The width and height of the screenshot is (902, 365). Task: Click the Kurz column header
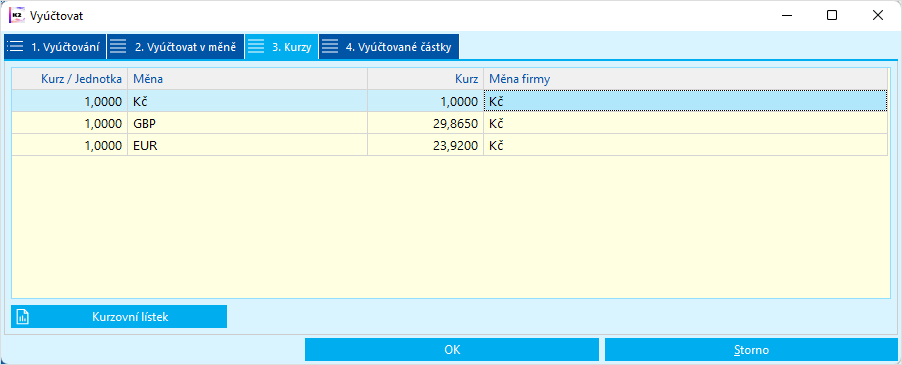point(426,79)
